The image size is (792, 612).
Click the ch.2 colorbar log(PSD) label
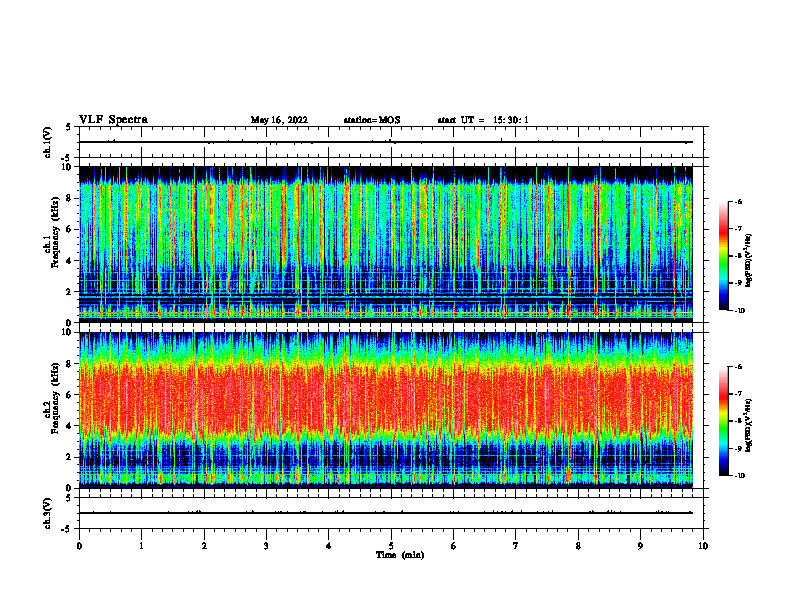pos(749,425)
